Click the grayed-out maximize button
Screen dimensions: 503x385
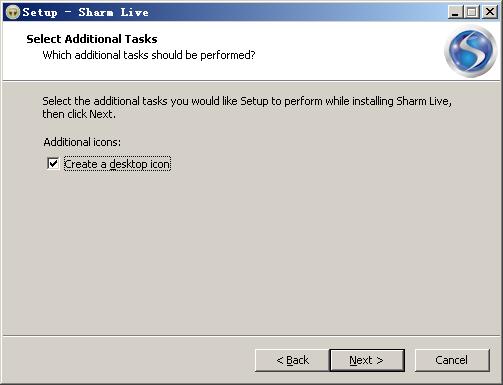472,12
